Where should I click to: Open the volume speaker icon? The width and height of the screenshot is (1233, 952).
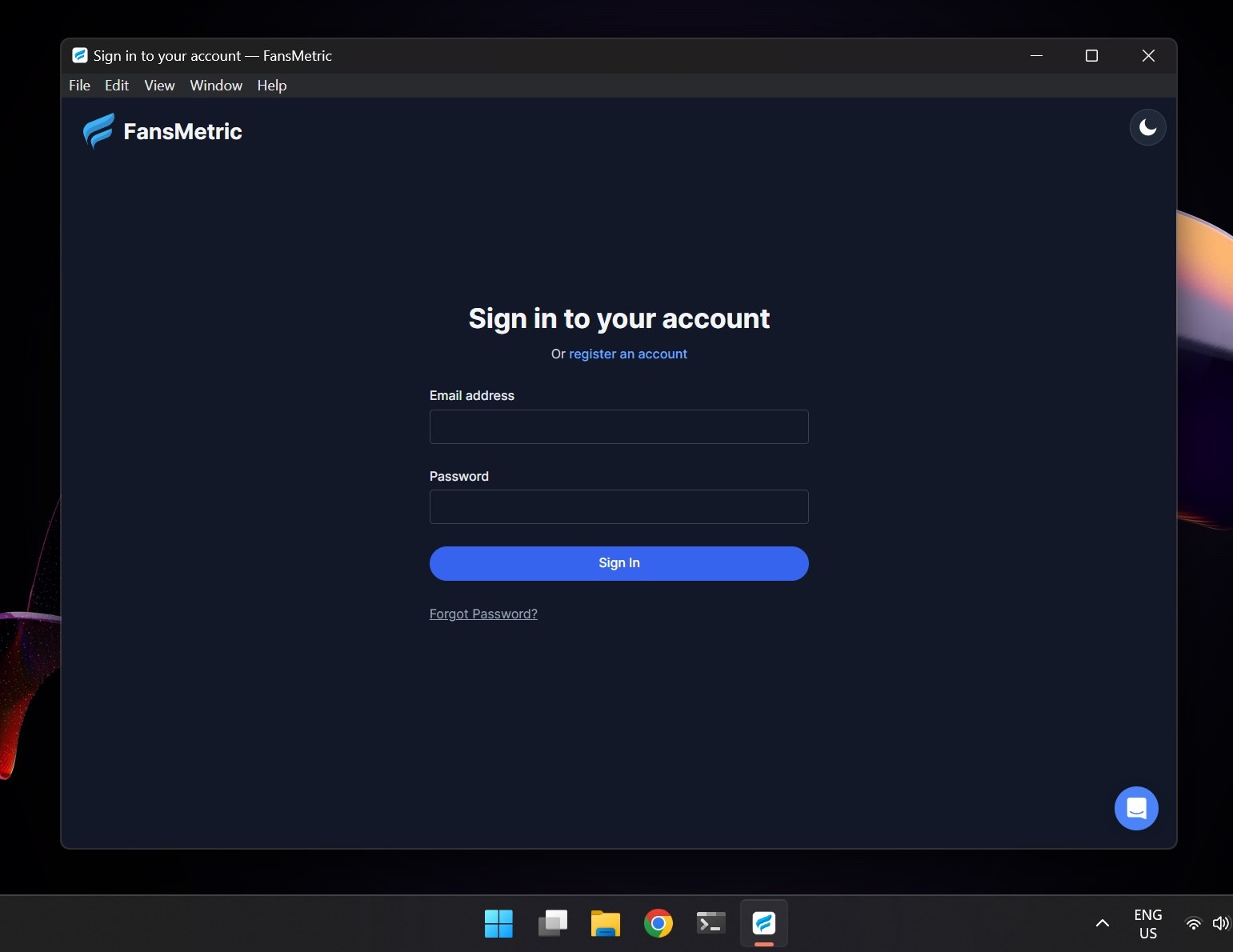tap(1221, 924)
